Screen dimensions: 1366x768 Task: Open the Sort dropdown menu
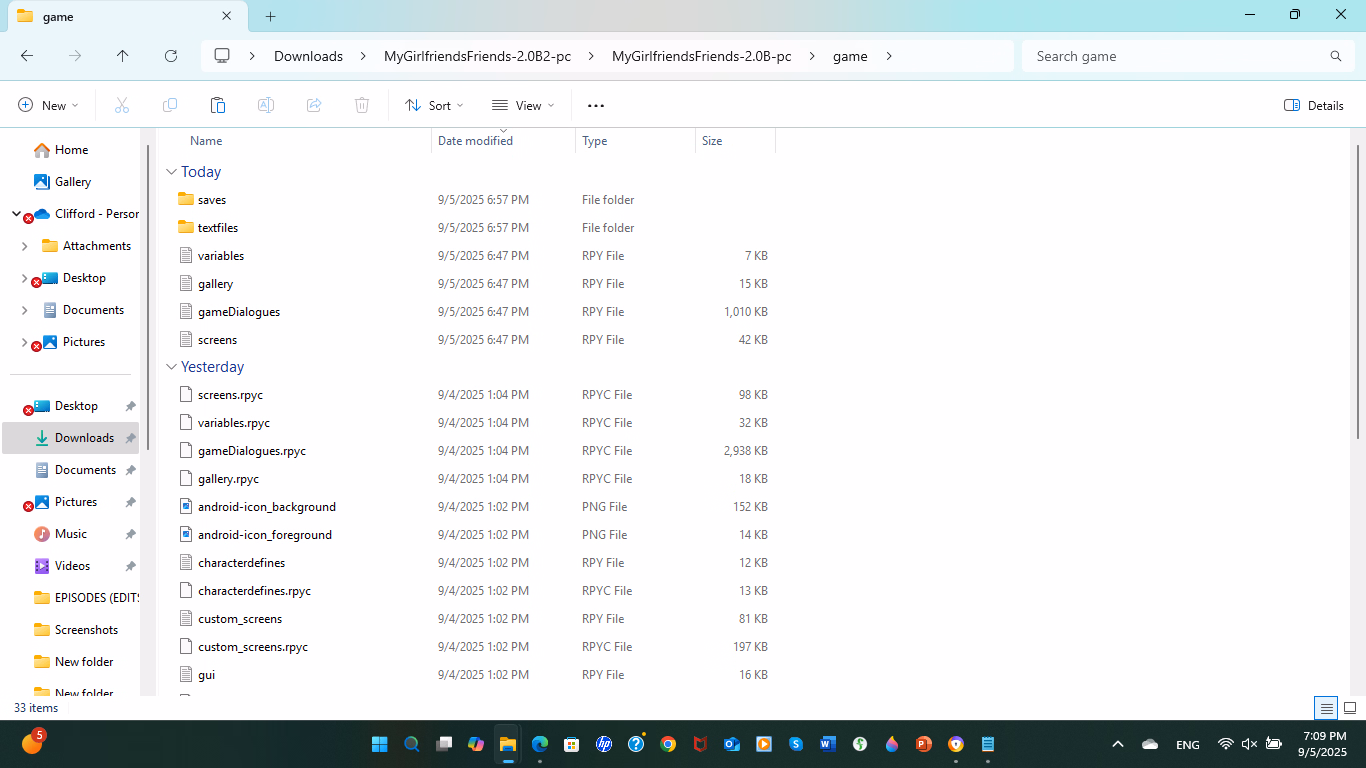click(434, 105)
